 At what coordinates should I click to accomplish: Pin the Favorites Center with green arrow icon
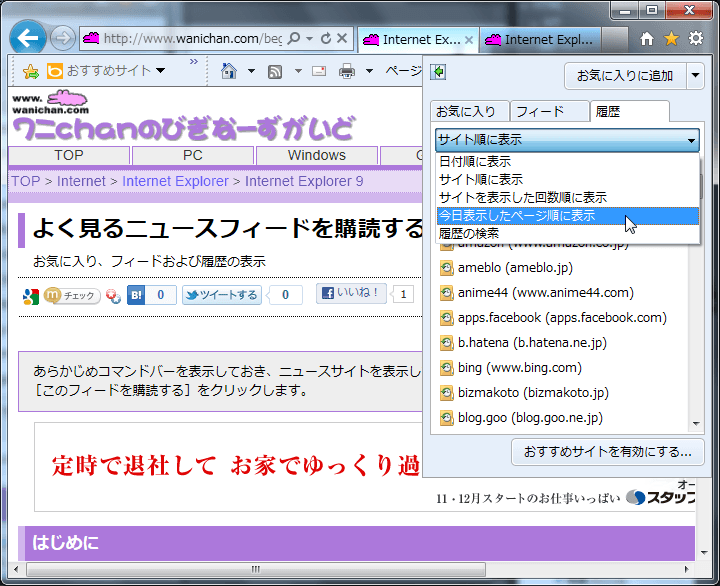coord(439,72)
